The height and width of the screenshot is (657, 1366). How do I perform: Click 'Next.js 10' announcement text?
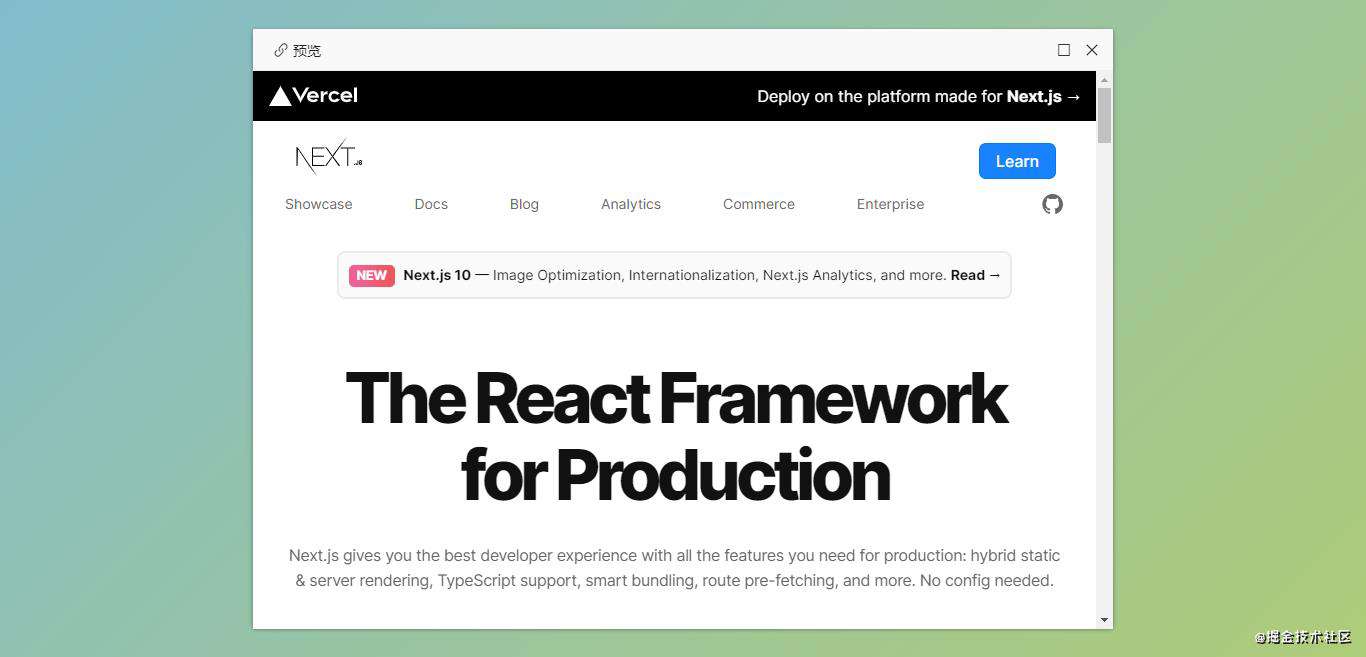point(437,275)
